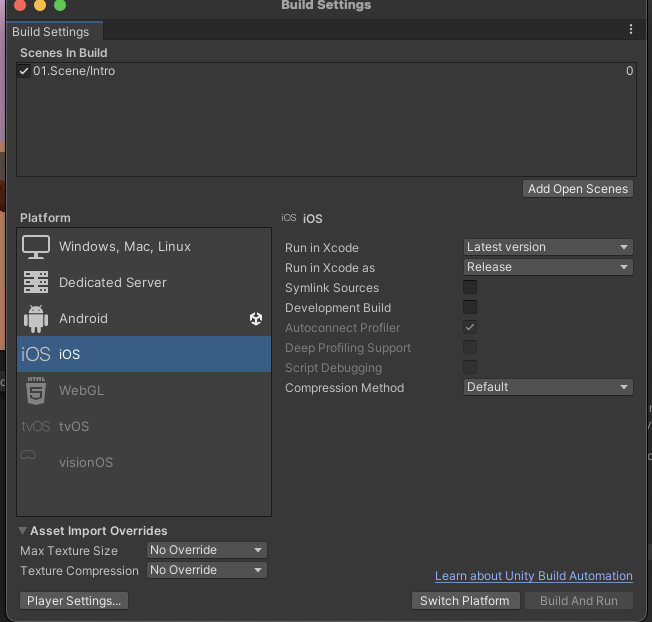Click the Android robot icon
Viewport: 652px width, 622px height.
point(36,318)
